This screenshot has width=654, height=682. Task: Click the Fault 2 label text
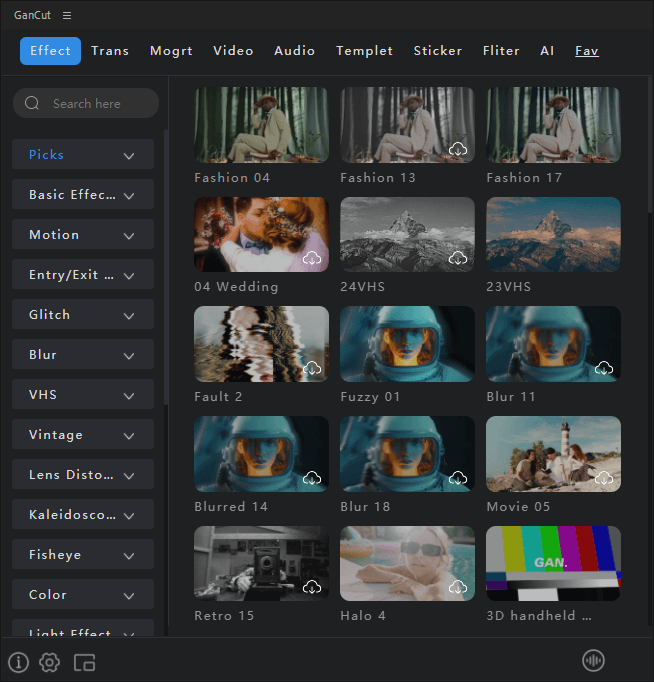(218, 397)
